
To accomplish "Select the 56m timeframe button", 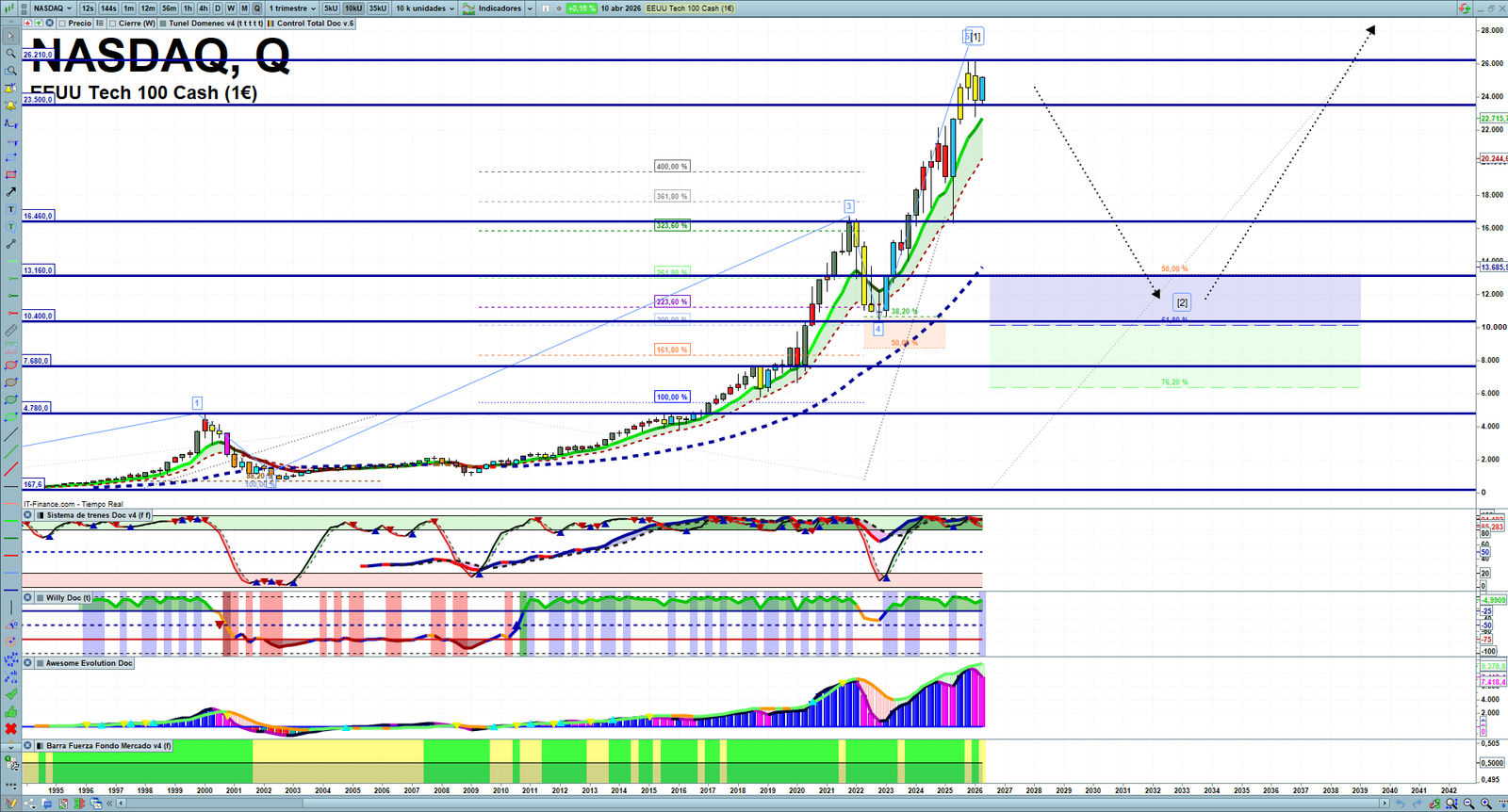I will point(170,8).
